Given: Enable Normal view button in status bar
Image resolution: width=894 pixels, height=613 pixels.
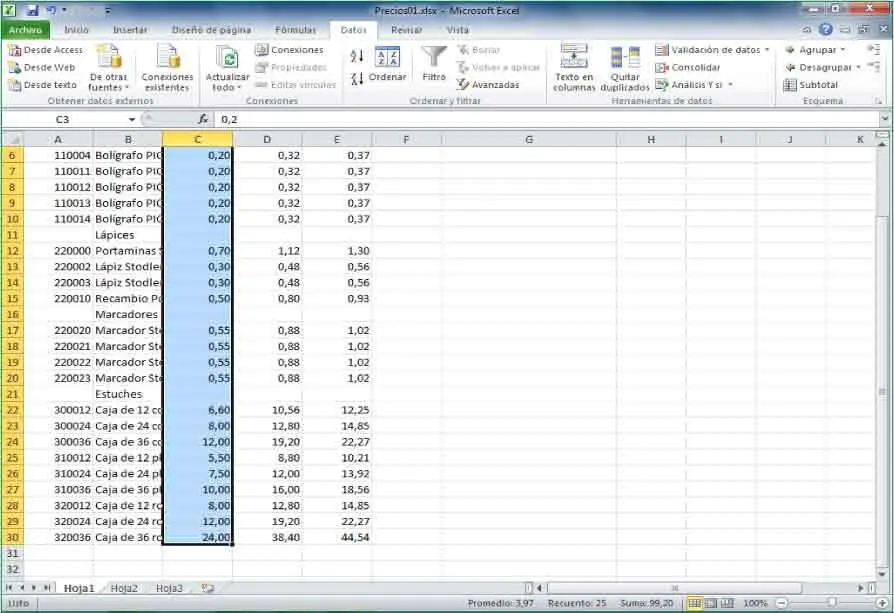Looking at the screenshot, I should click(x=695, y=604).
